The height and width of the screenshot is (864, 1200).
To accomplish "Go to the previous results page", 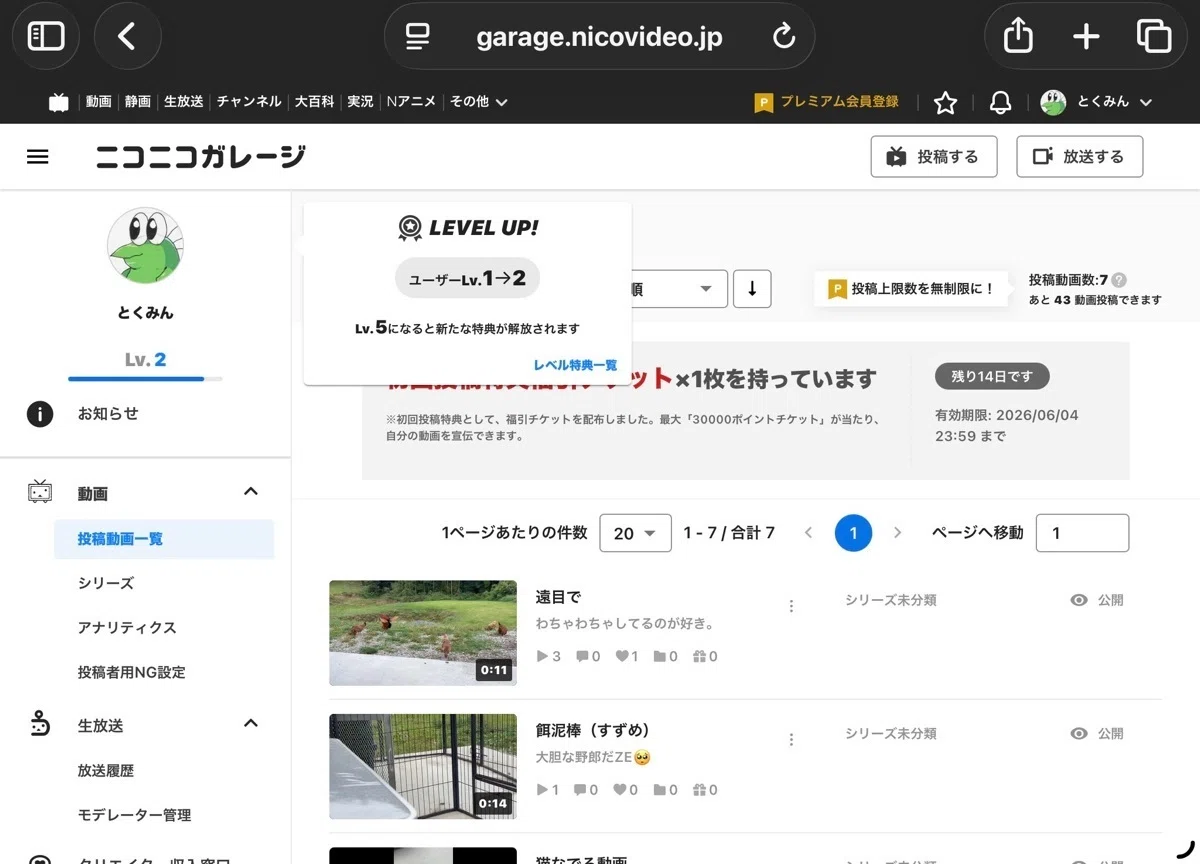I will [809, 533].
